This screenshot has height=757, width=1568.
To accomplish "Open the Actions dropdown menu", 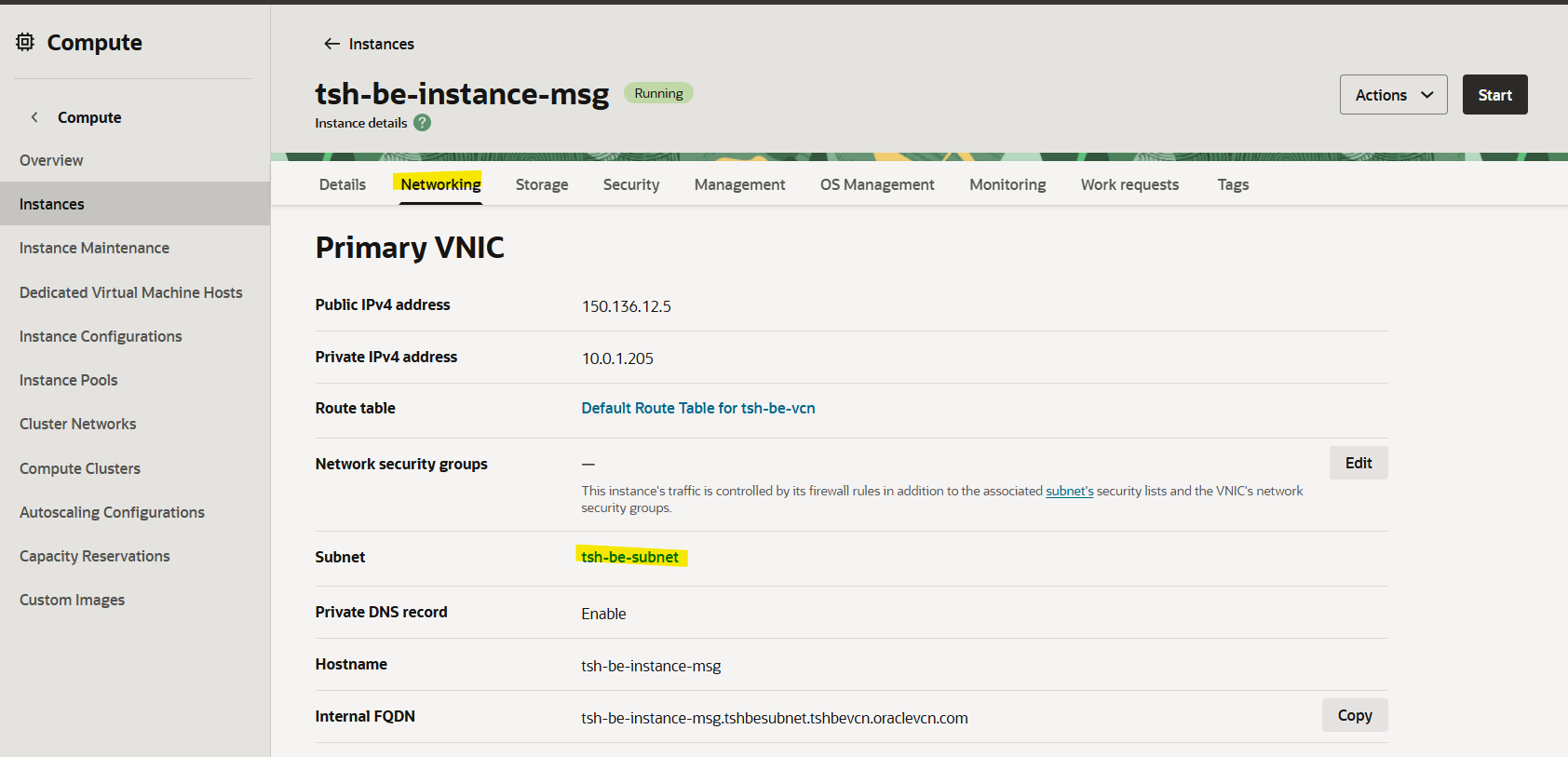I will point(1393,95).
